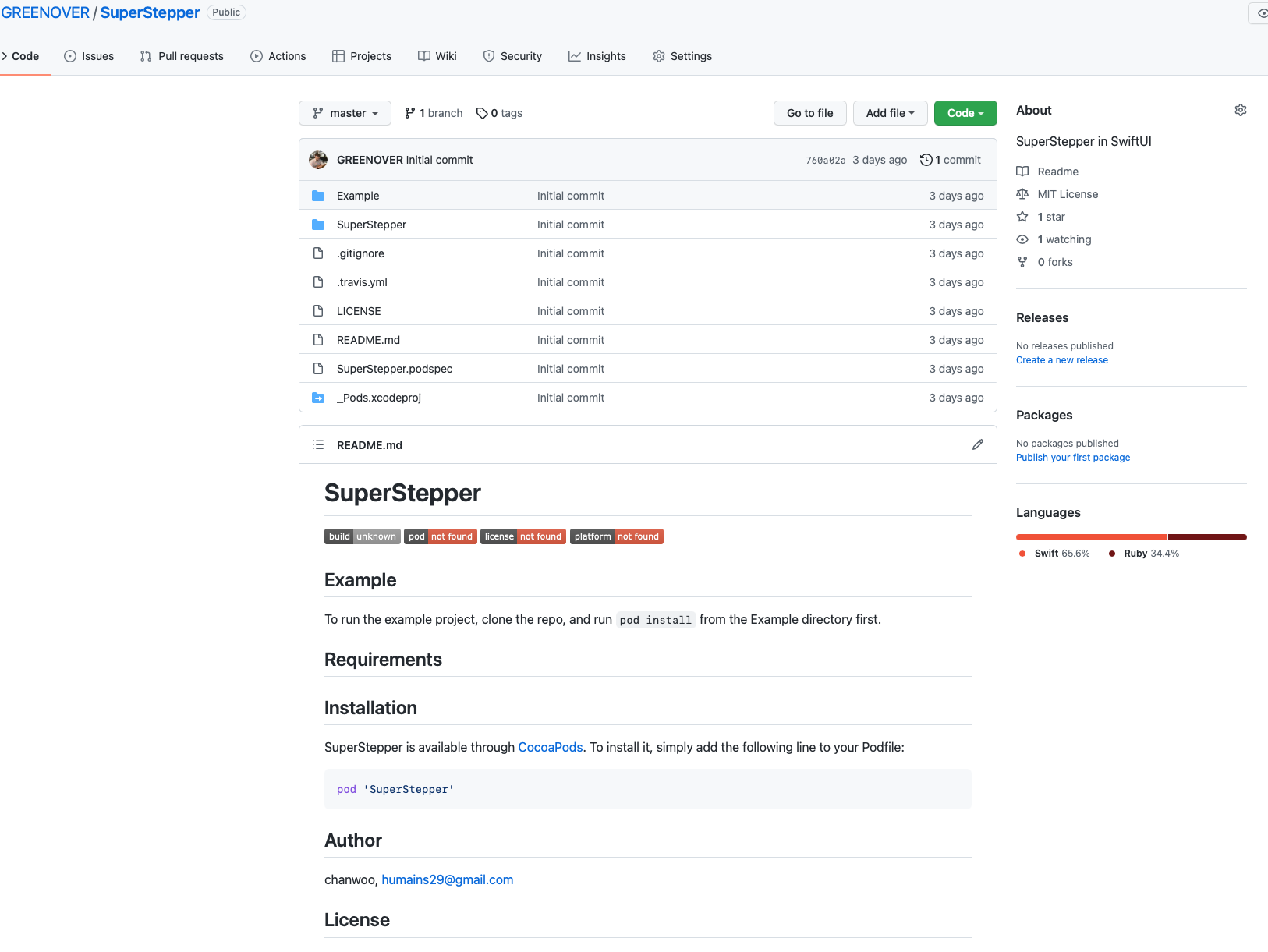Open the 760a02a commit hash
Image resolution: width=1268 pixels, height=952 pixels.
(826, 160)
